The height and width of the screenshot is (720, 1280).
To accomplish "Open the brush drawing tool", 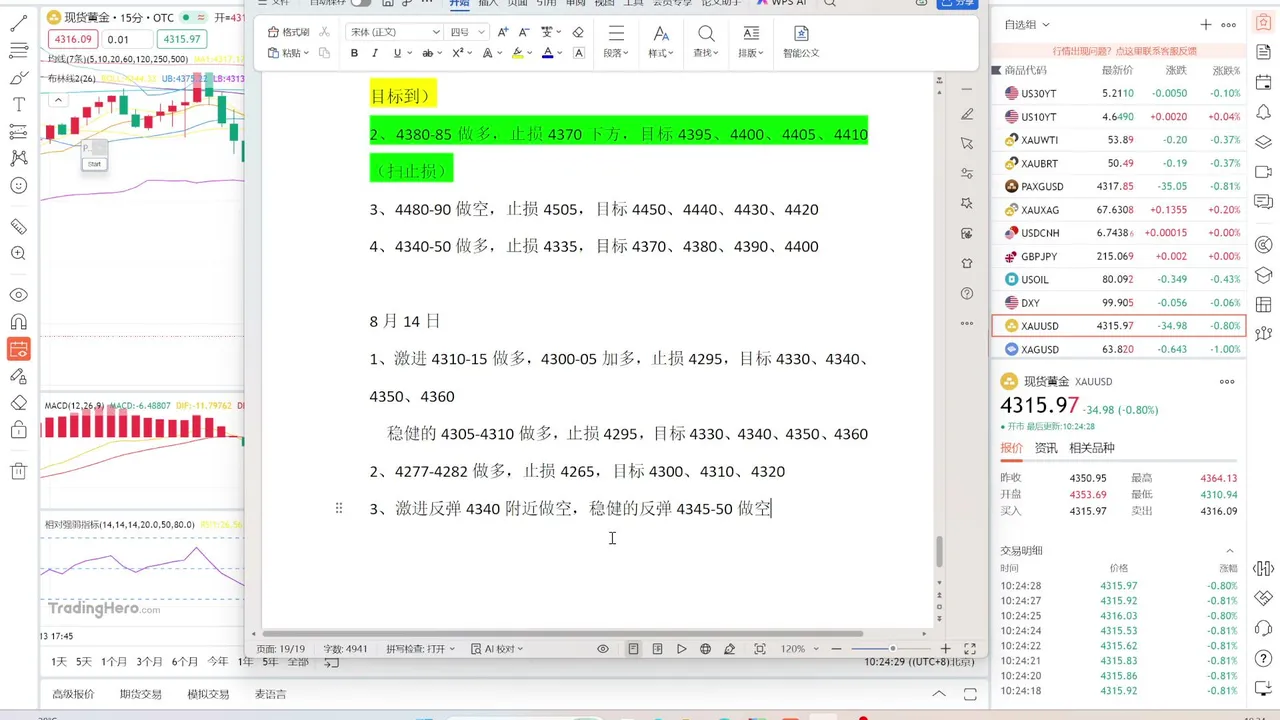I will point(18,77).
